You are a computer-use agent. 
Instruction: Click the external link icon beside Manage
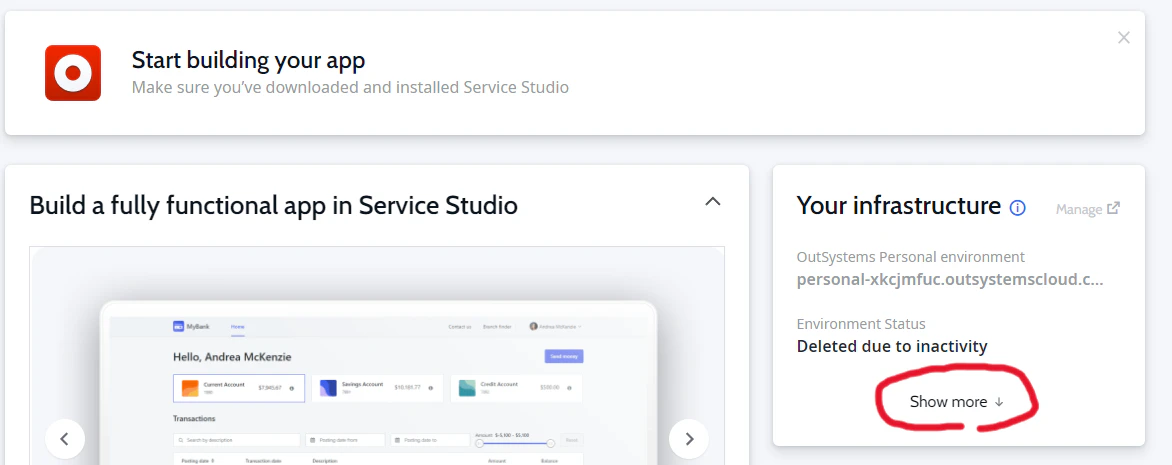tap(1114, 209)
